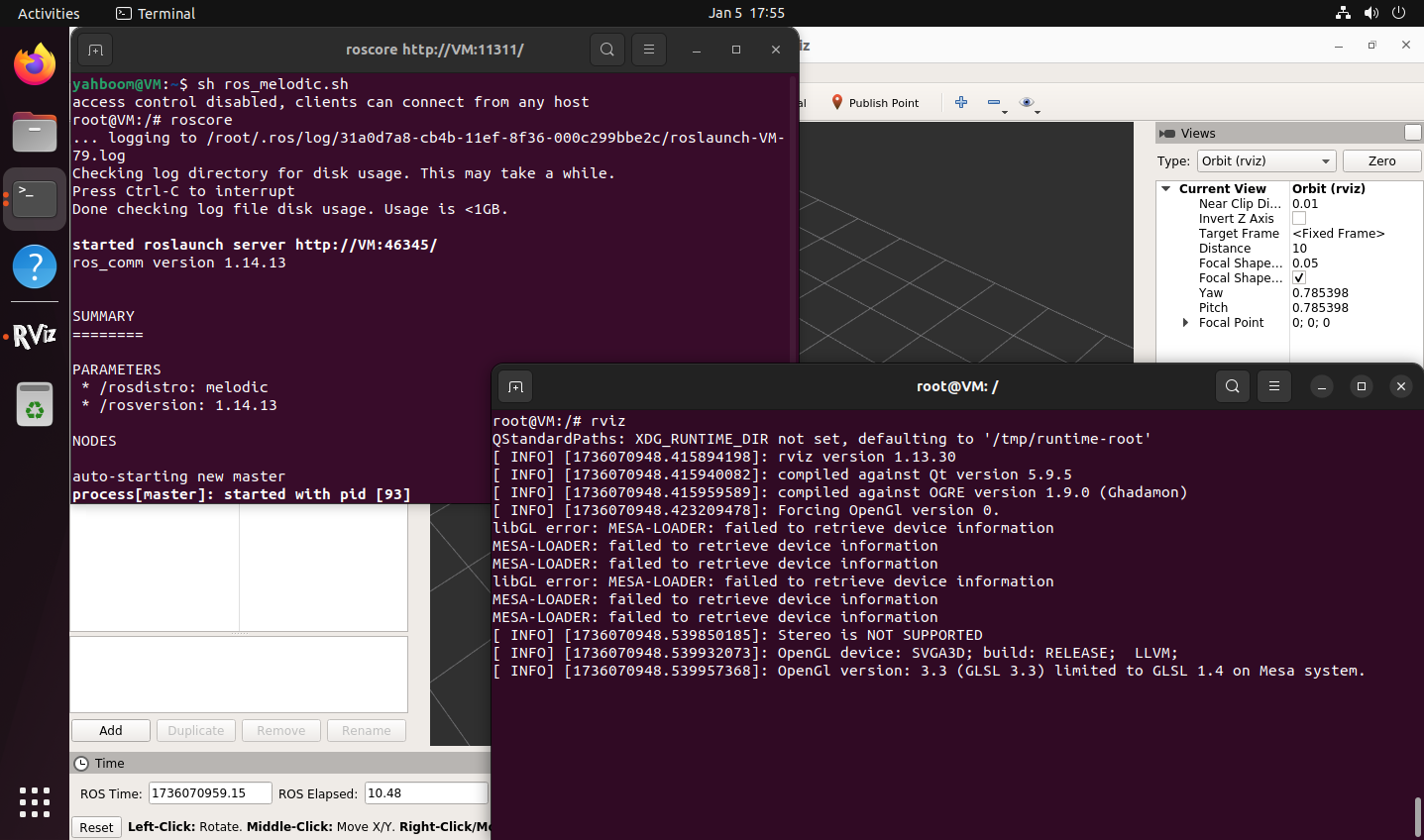
Task: Click the root@VM terminal scrollbar
Action: (1418, 816)
